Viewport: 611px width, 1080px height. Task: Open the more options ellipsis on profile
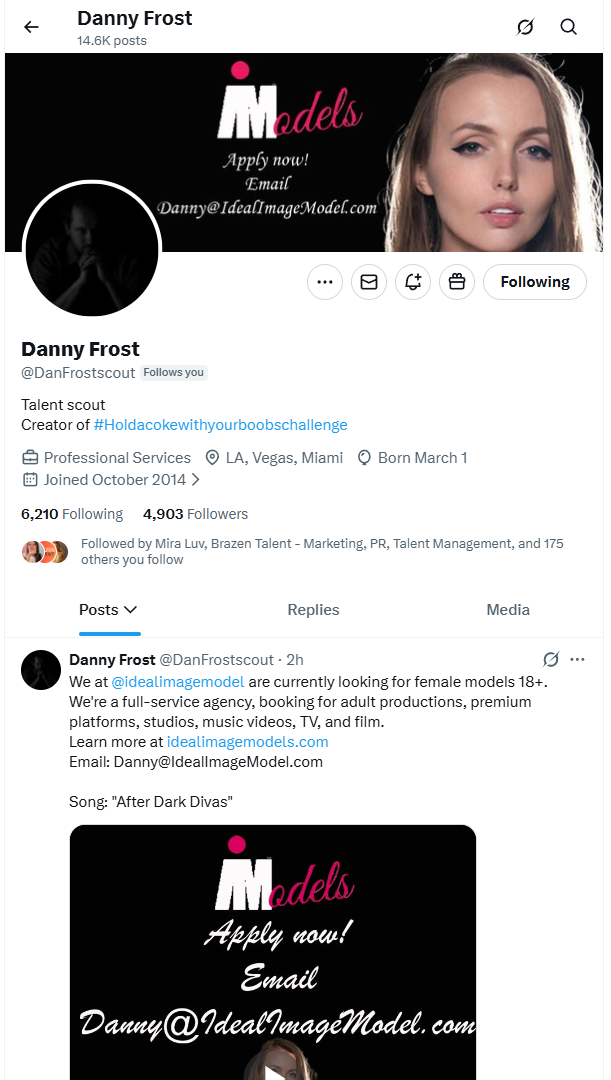(325, 283)
